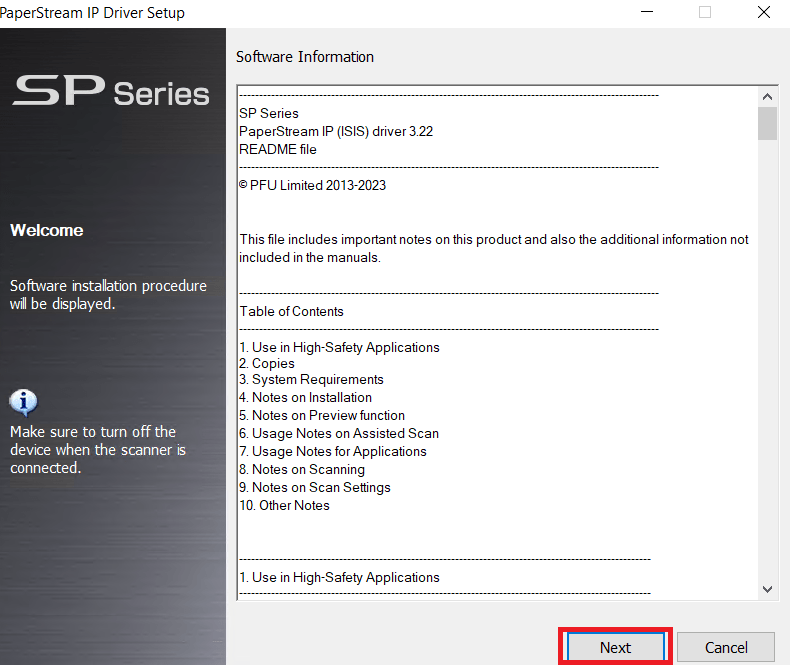Click '© PFU Limited 2013-2023' text

pos(312,185)
